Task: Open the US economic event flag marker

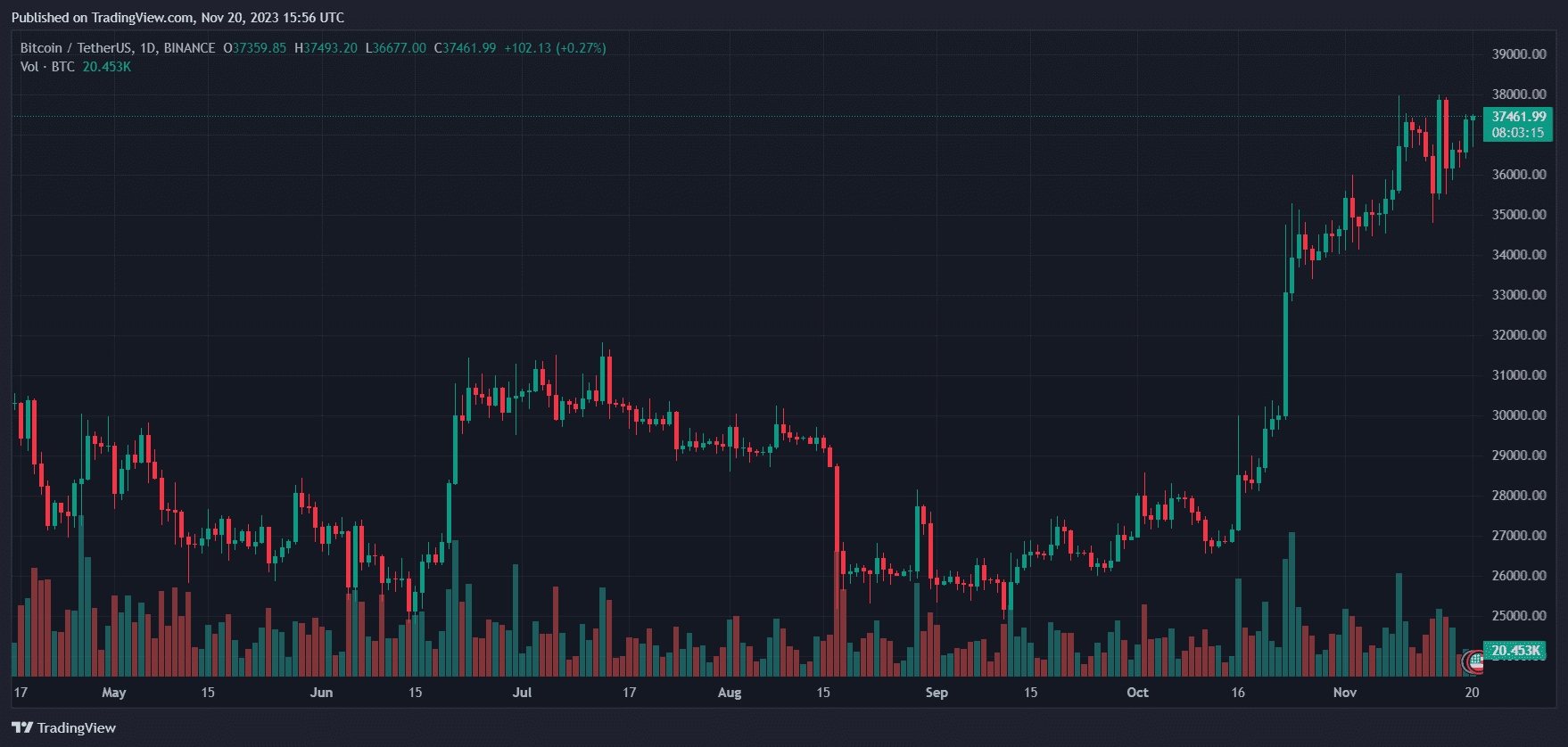Action: click(x=1476, y=661)
